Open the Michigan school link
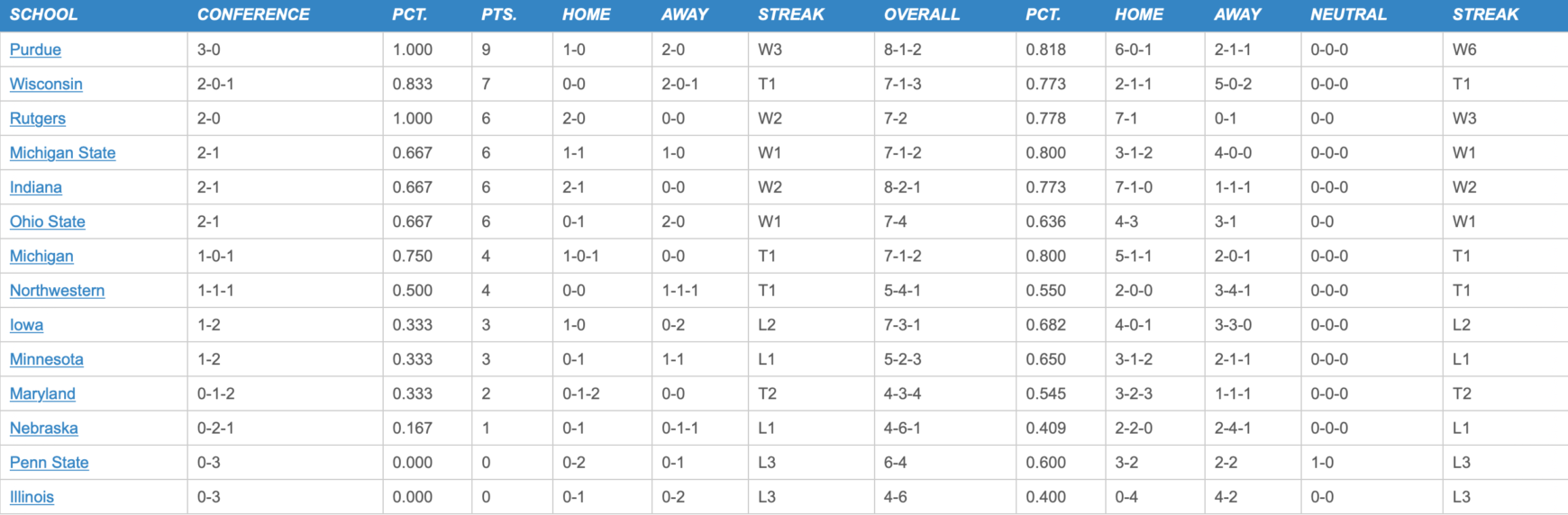This screenshot has height=515, width=1568. point(41,256)
